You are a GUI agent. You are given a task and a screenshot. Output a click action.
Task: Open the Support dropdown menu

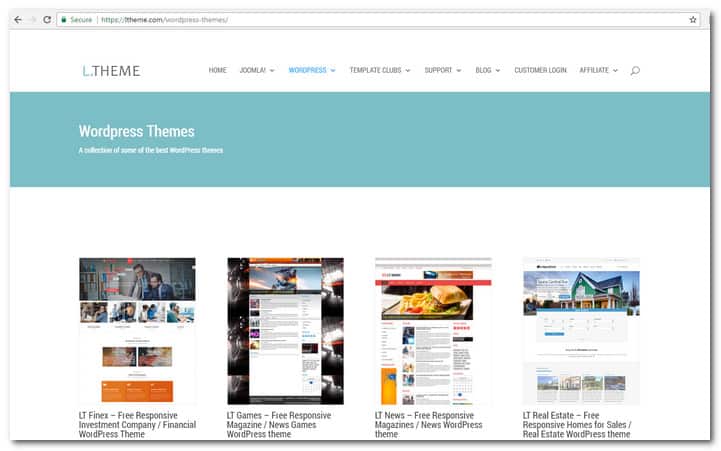pos(442,71)
